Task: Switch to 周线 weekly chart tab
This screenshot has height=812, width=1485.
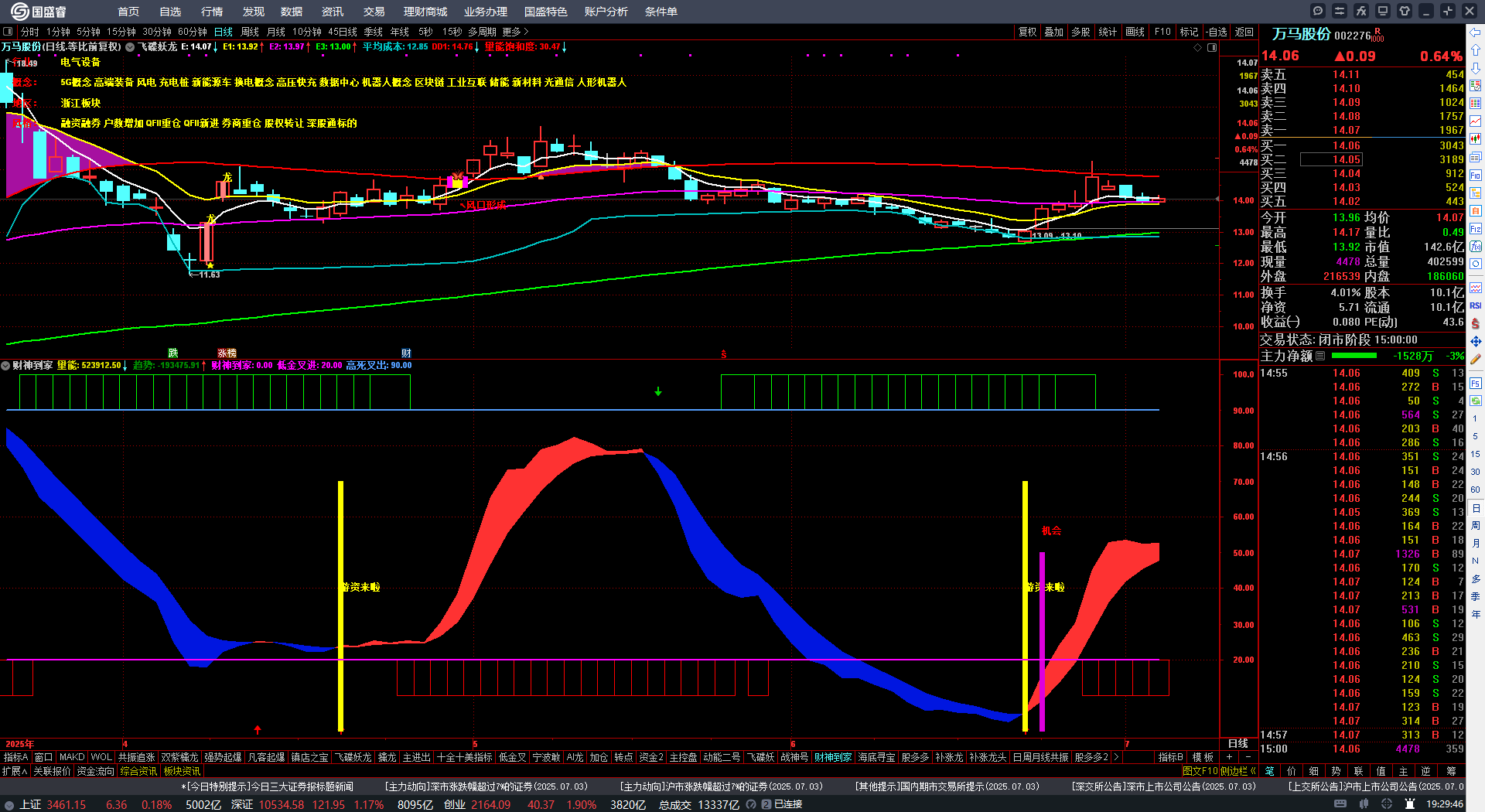Action: click(x=250, y=32)
